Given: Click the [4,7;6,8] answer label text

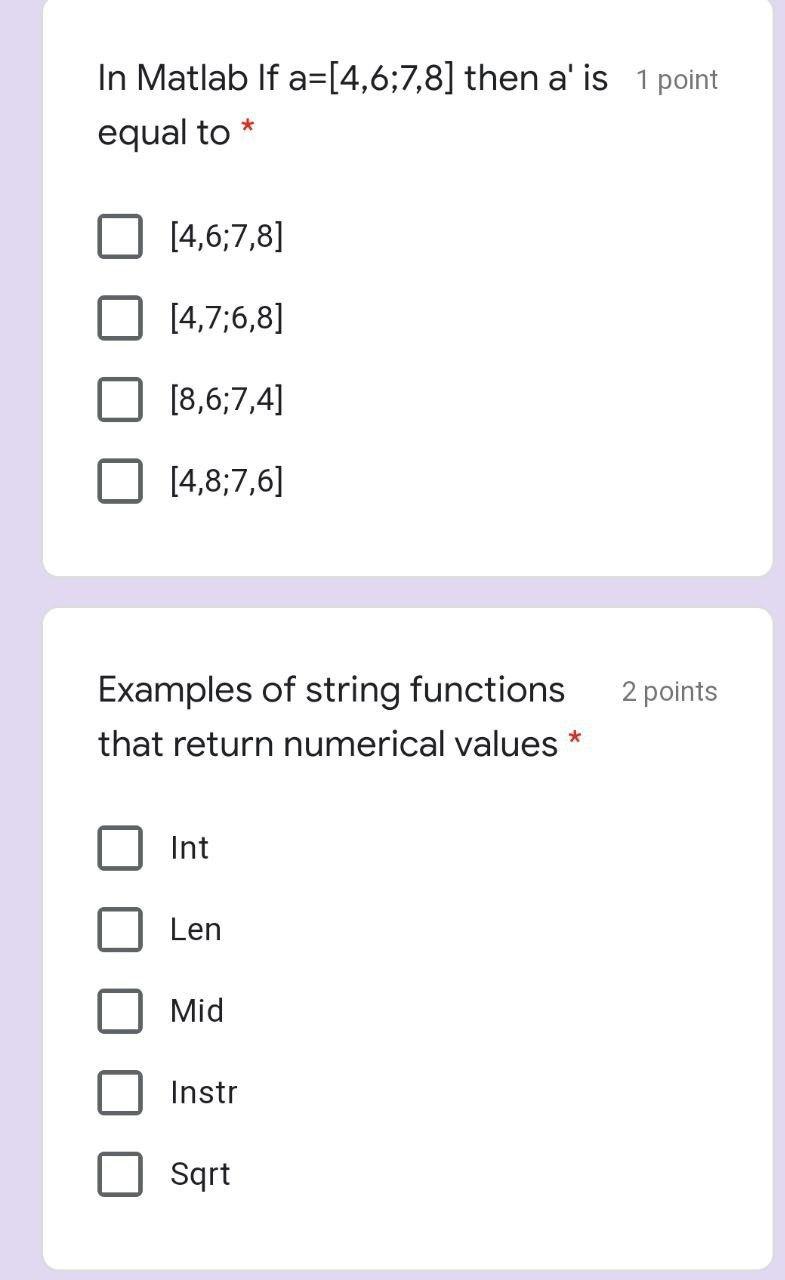Looking at the screenshot, I should click(227, 318).
